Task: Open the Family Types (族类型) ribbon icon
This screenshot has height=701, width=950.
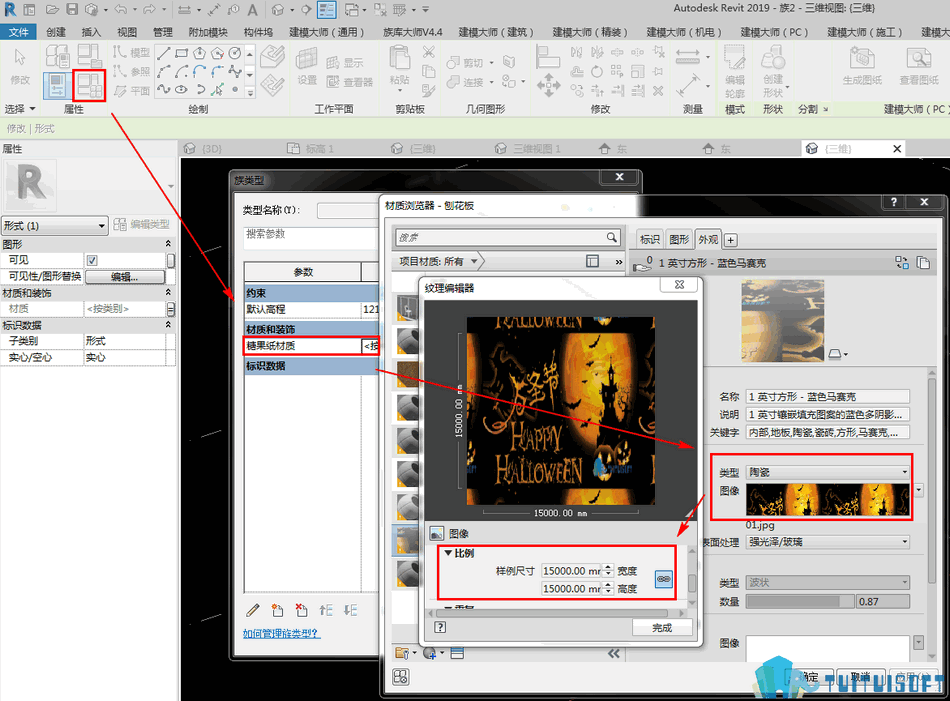Action: [88, 85]
